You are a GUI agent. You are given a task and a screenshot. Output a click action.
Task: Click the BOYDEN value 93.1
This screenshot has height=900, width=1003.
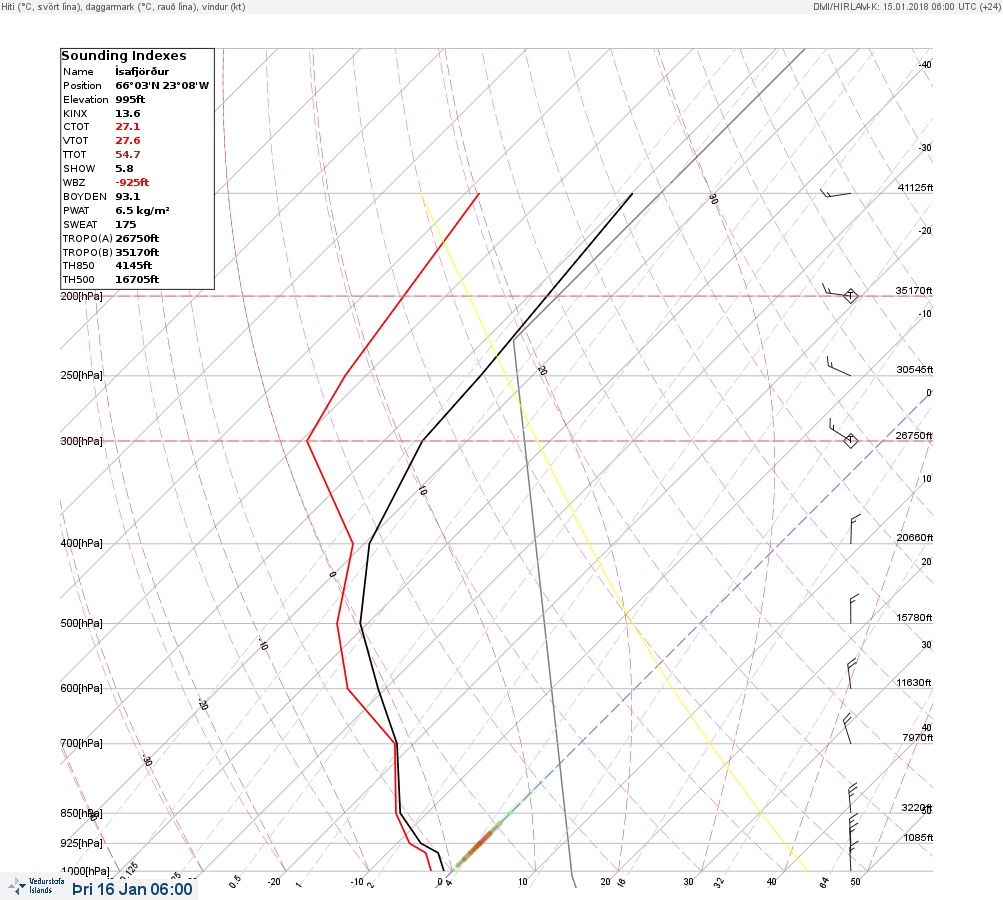tap(128, 197)
